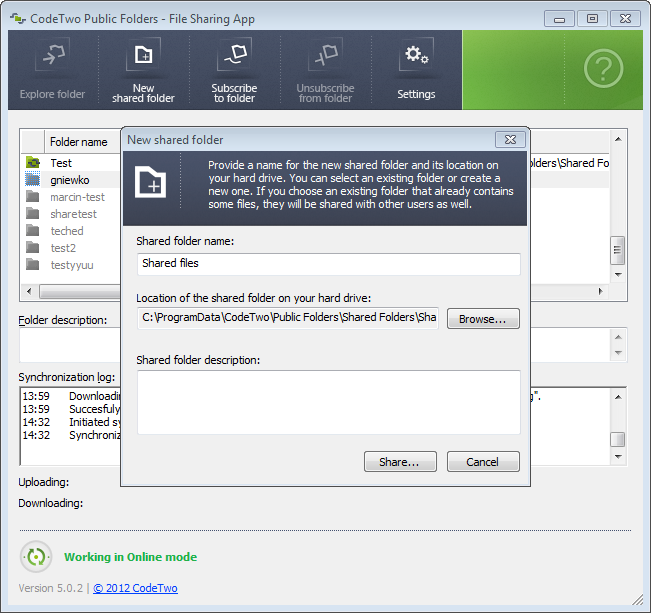
Task: Open the © 2012 CodeTwo link
Action: (135, 588)
